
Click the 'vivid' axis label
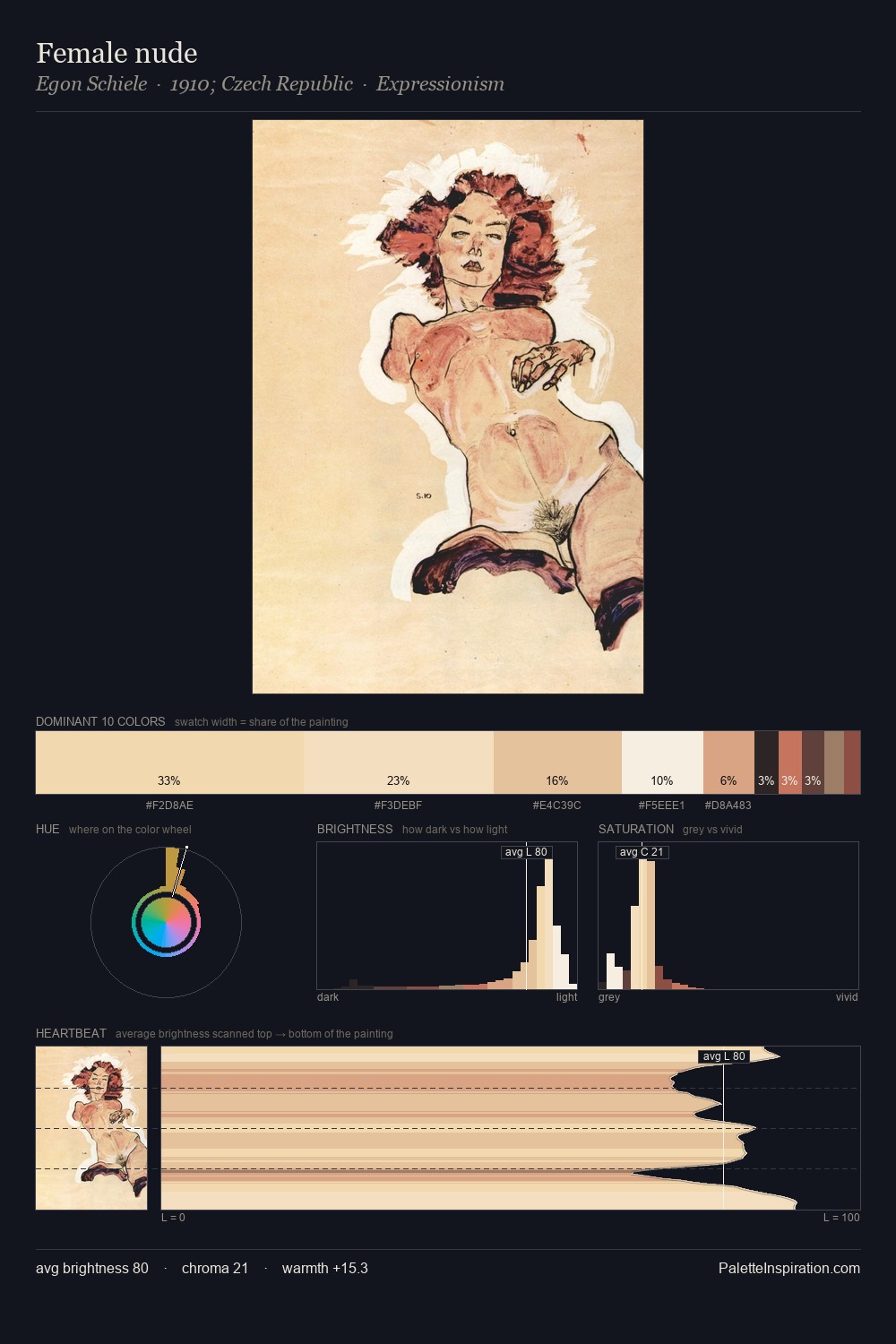tap(847, 997)
